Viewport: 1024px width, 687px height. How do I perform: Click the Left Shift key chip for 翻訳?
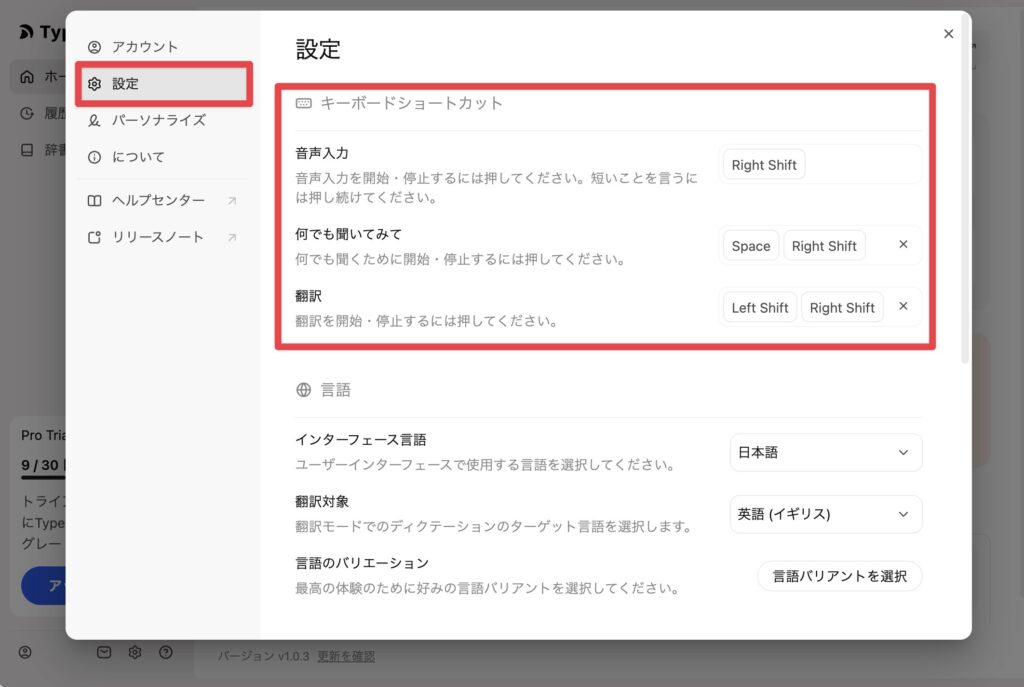pyautogui.click(x=759, y=308)
